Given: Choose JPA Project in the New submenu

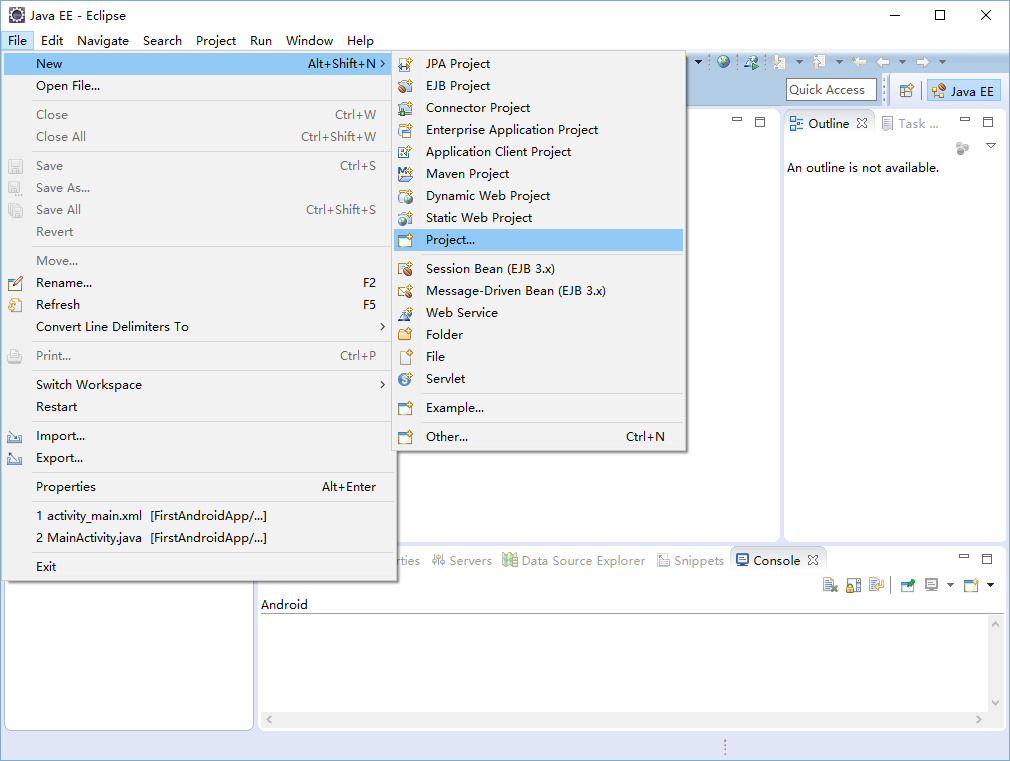Looking at the screenshot, I should tap(538, 64).
